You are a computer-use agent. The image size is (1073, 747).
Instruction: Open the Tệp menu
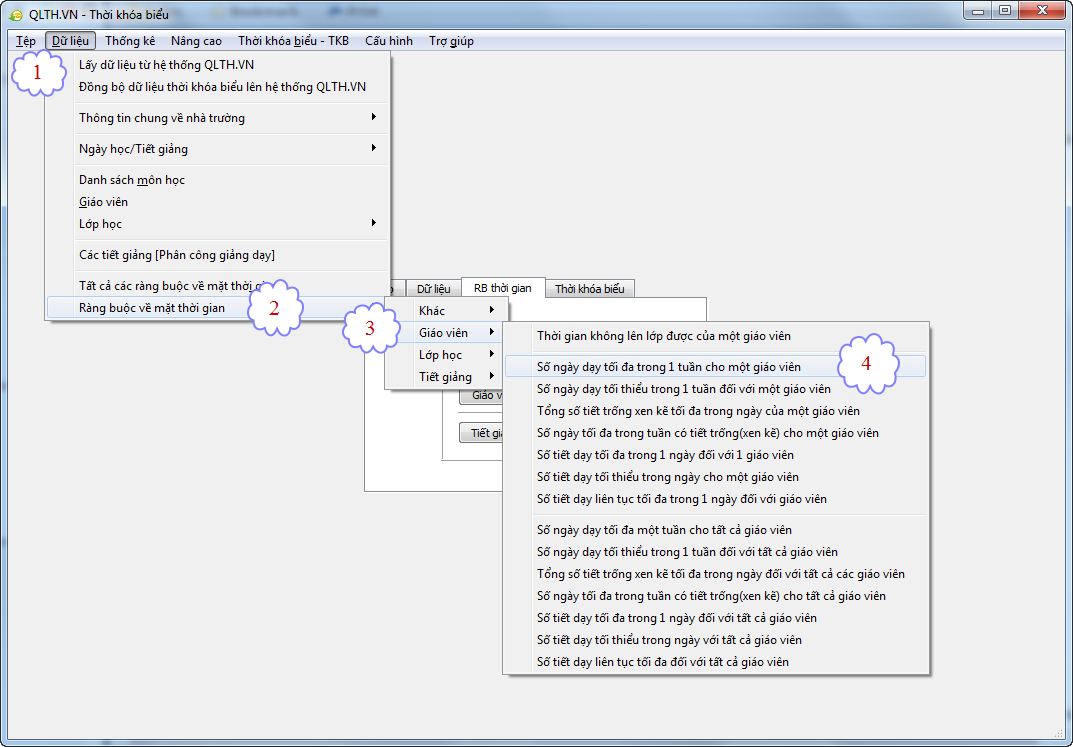[x=25, y=41]
